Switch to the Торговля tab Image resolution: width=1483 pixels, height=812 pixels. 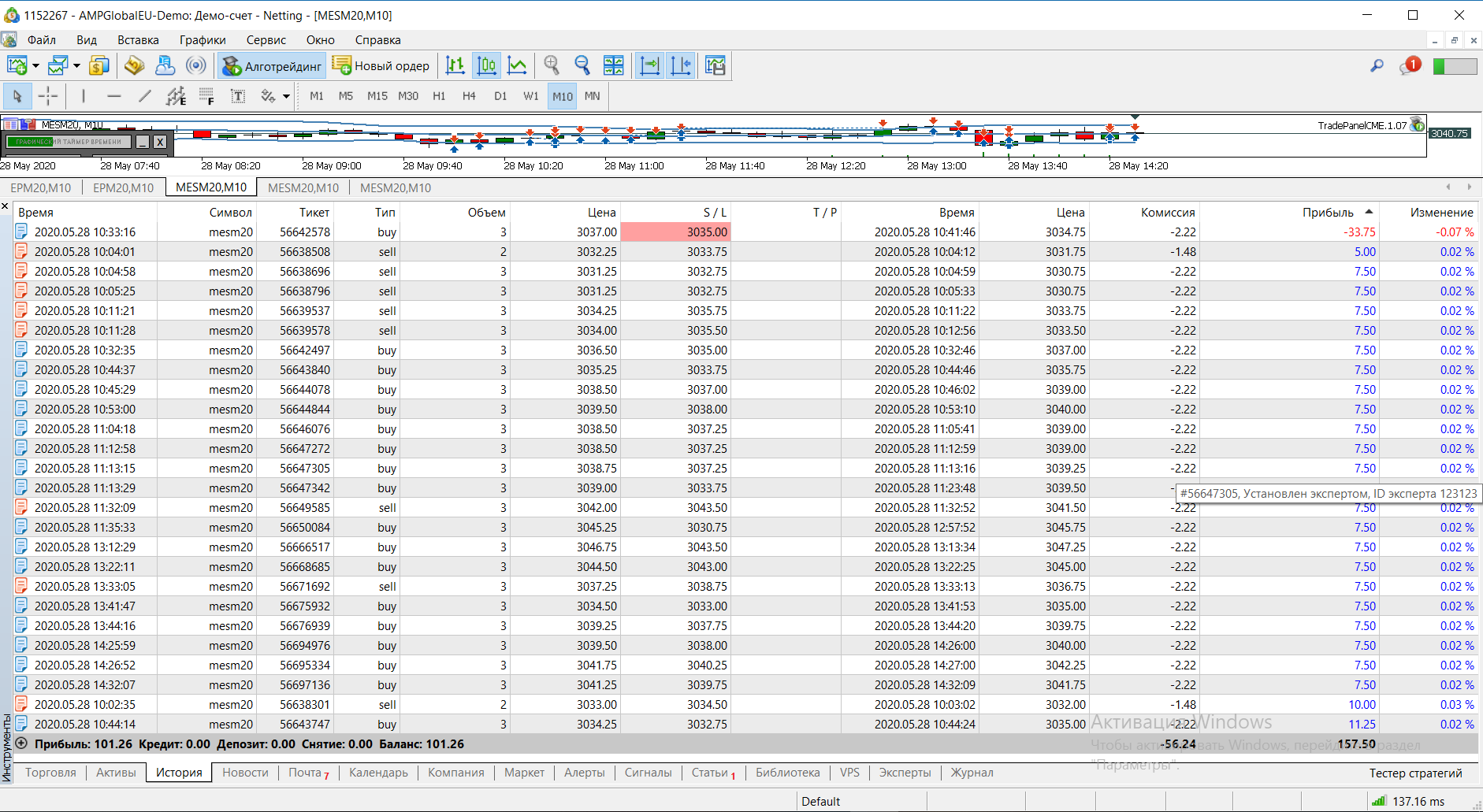(50, 773)
